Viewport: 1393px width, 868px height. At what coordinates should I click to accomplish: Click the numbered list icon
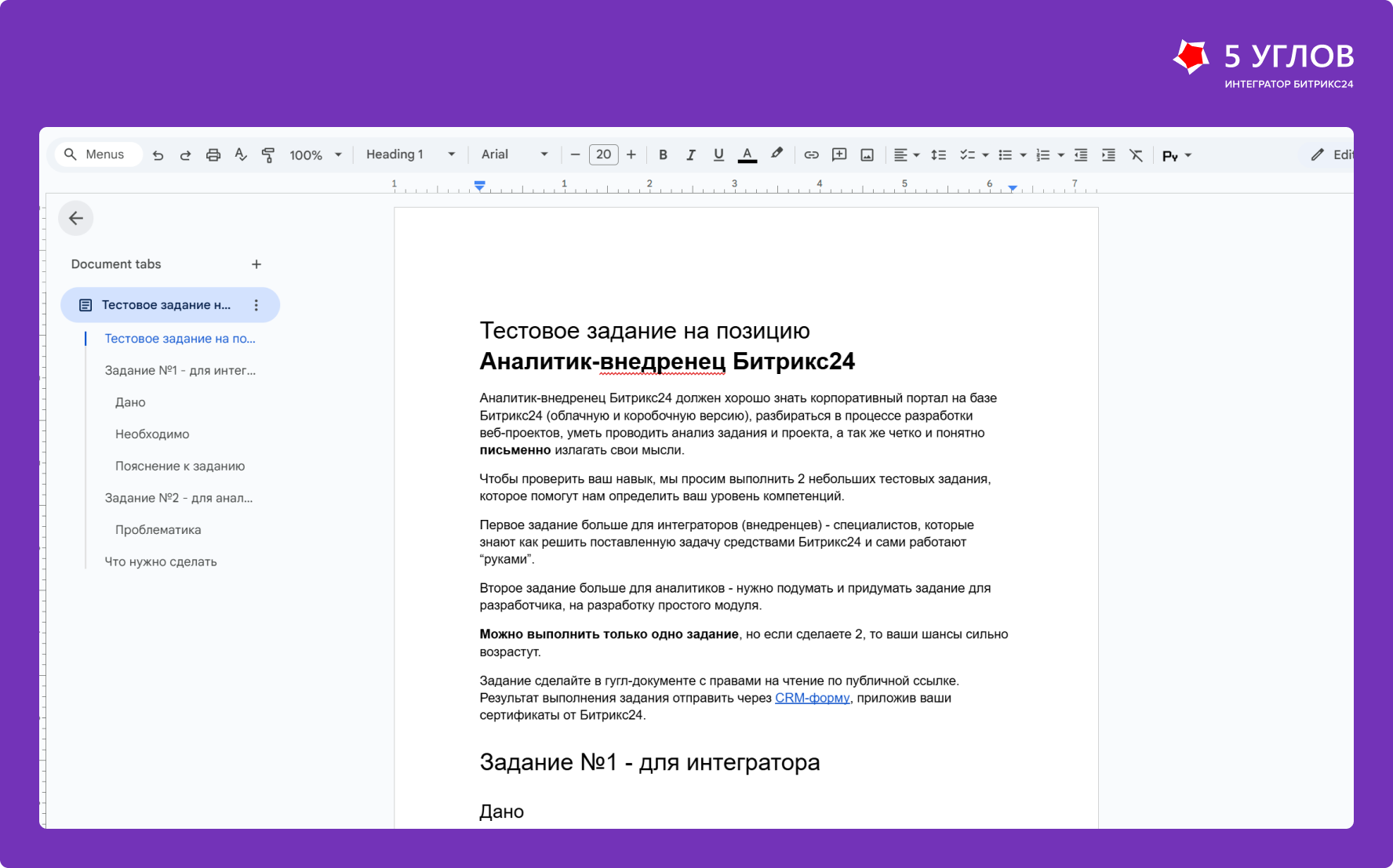(1043, 155)
